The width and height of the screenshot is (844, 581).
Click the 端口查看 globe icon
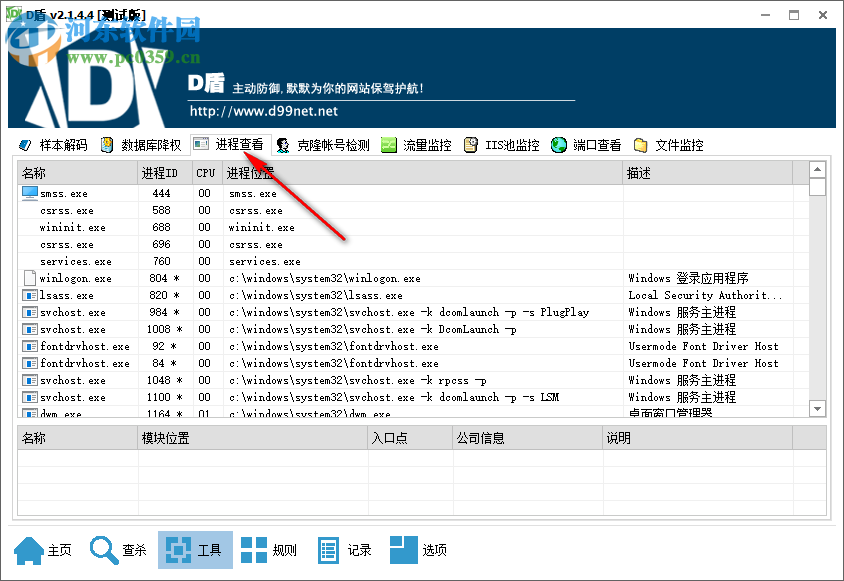pos(559,145)
